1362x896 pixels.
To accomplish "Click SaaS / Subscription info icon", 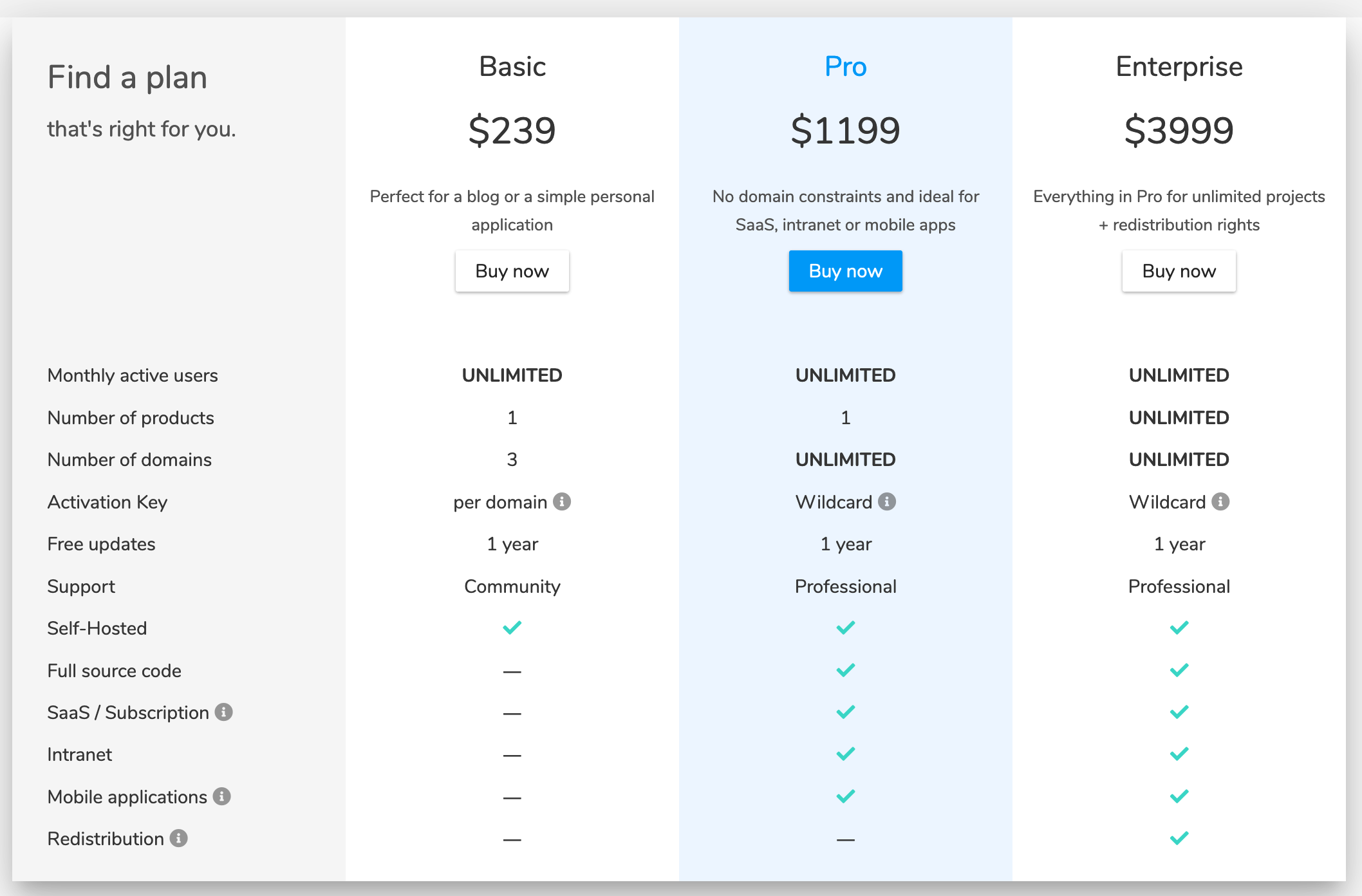I will (223, 712).
